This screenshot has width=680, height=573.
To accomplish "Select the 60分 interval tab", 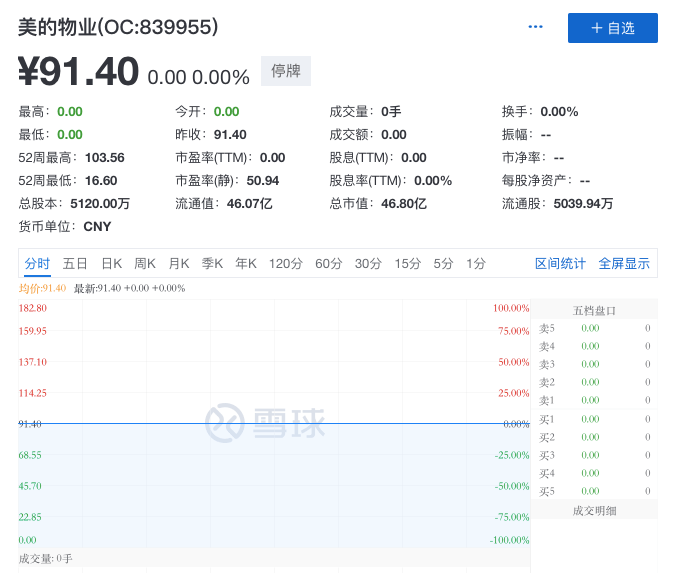I will (329, 263).
